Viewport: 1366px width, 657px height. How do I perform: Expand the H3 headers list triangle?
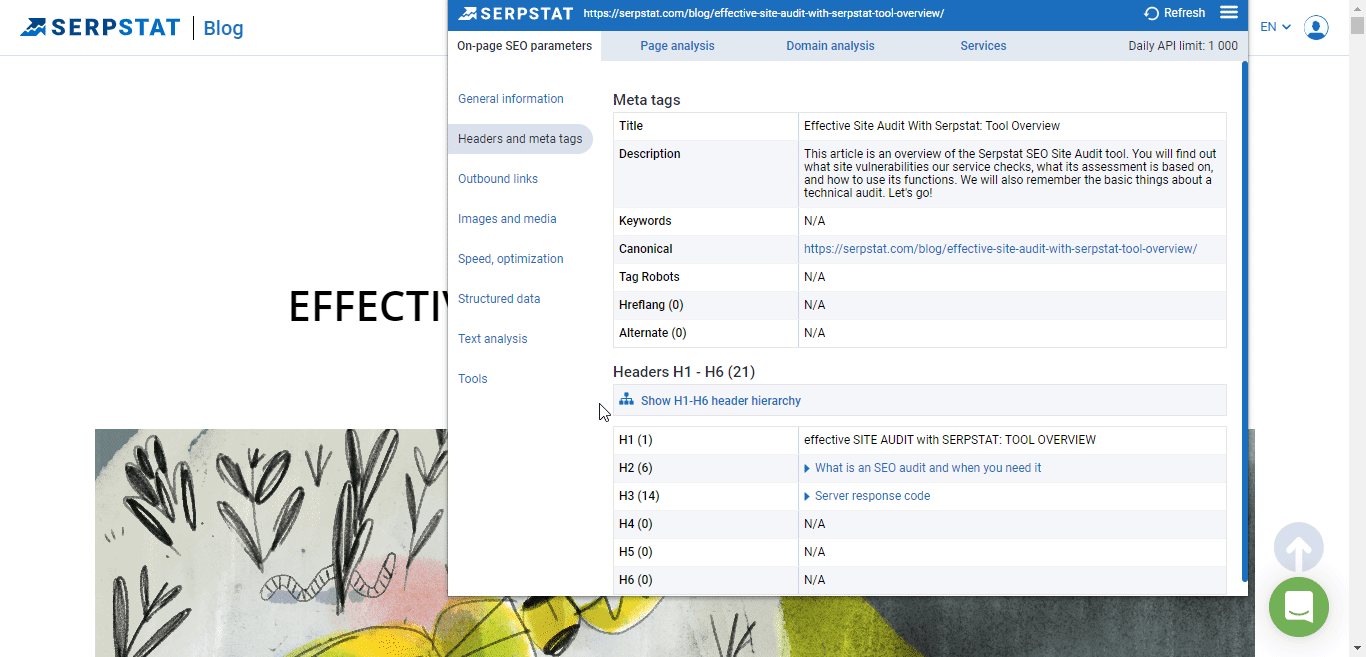(807, 496)
